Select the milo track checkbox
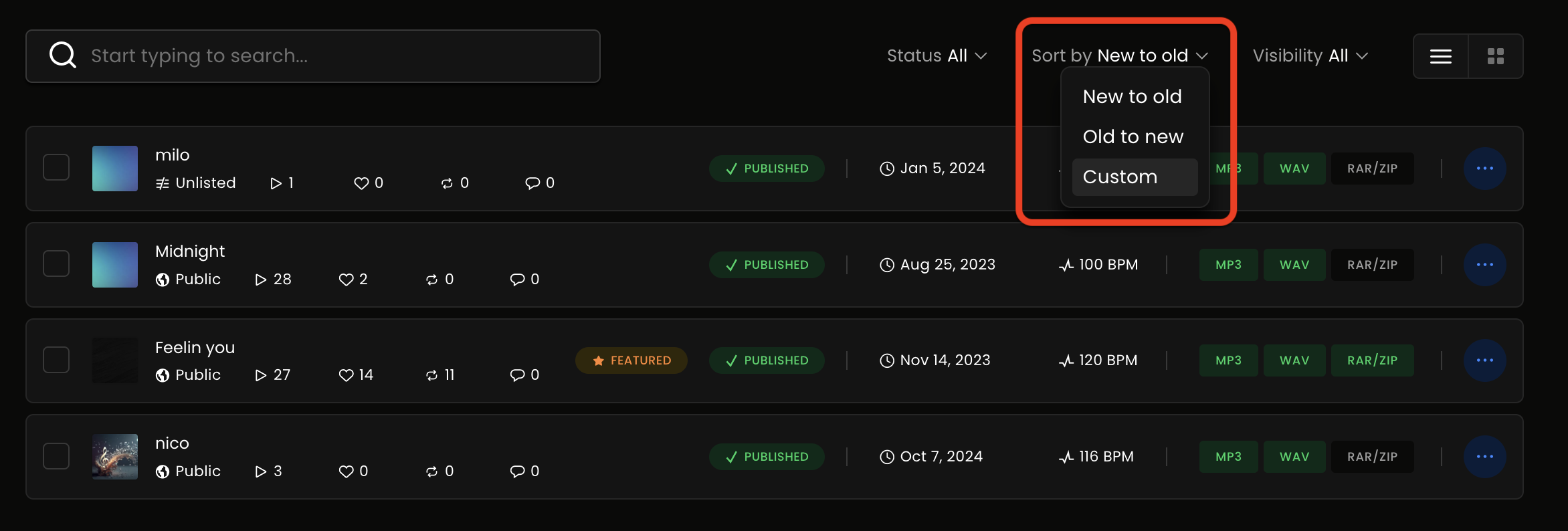This screenshot has width=1568, height=531. (x=56, y=168)
